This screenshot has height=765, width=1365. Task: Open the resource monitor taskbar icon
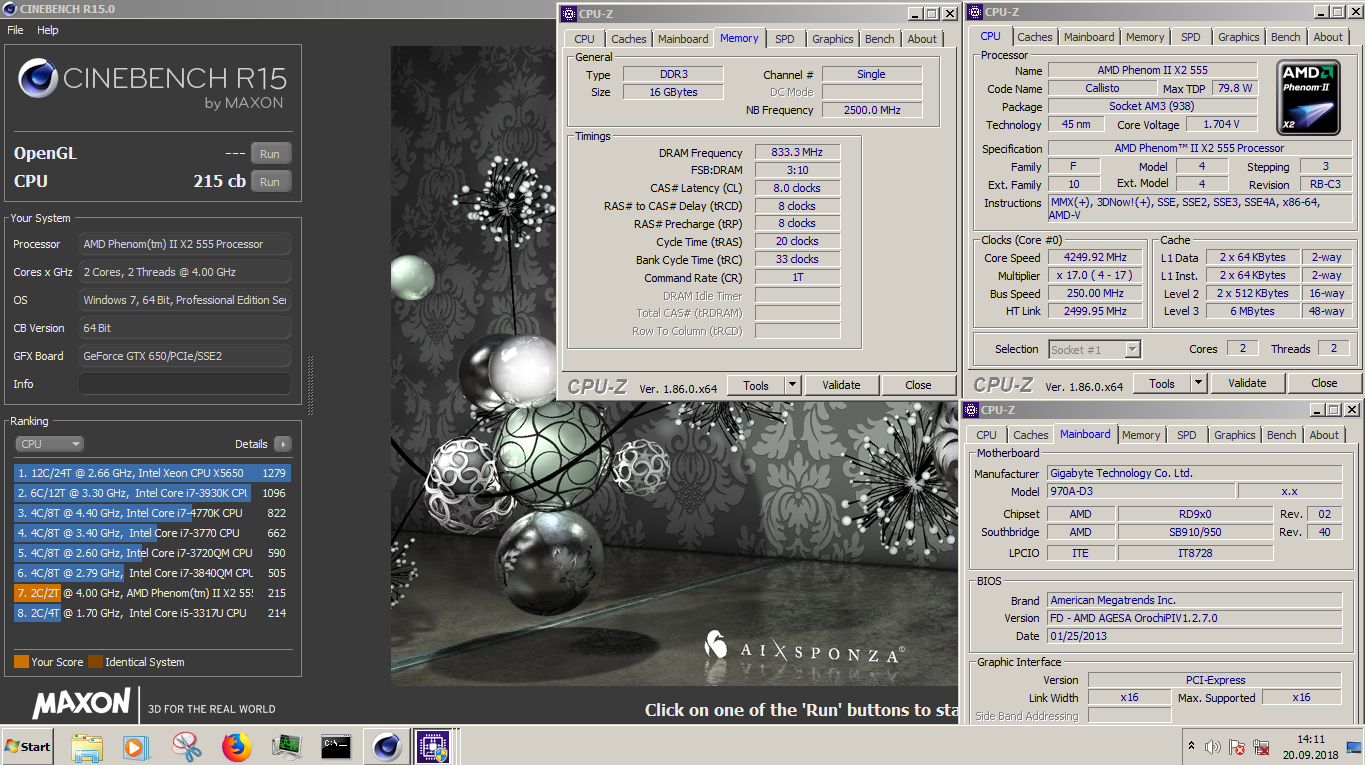click(x=287, y=746)
